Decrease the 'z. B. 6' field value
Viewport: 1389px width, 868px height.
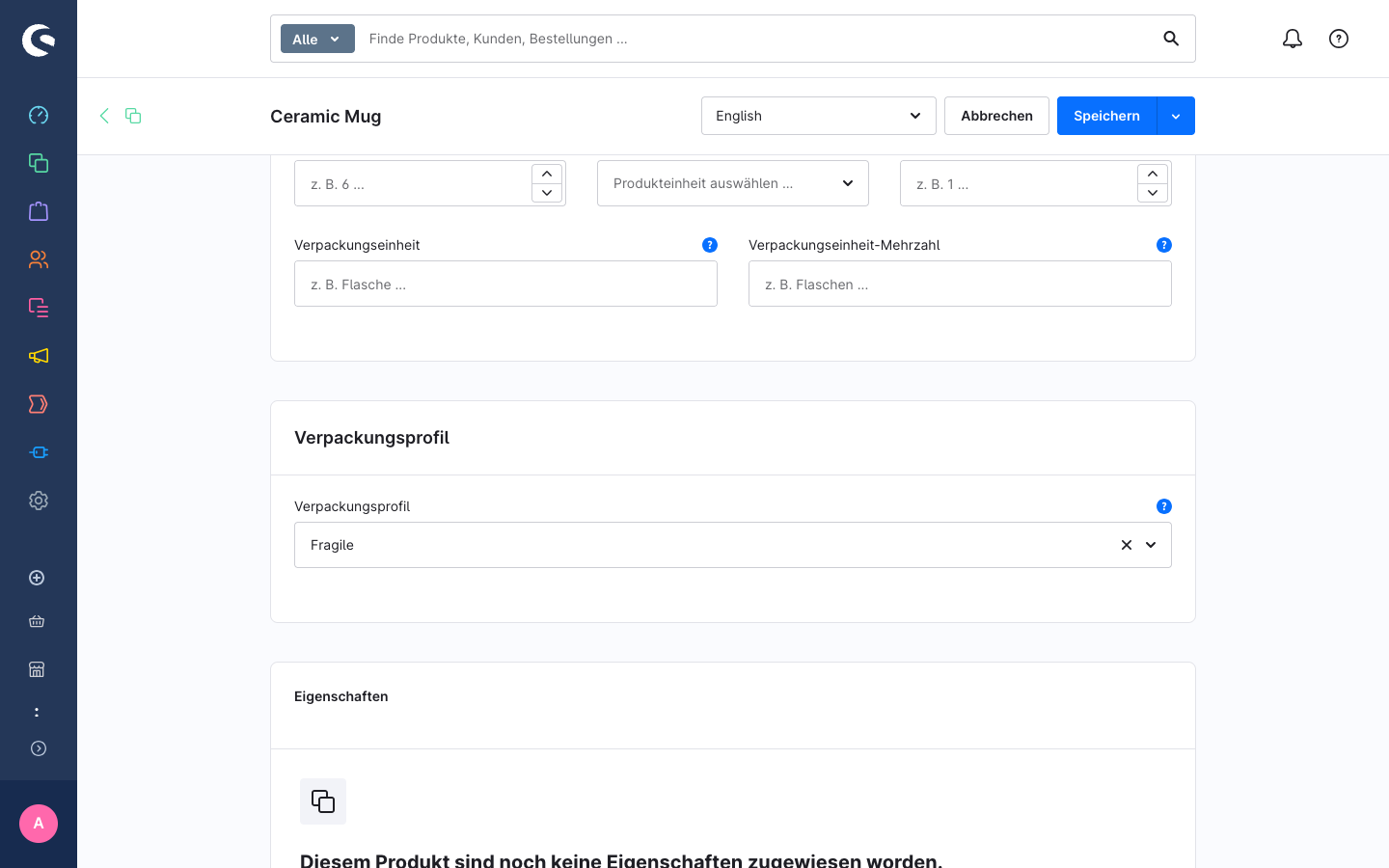(x=547, y=193)
